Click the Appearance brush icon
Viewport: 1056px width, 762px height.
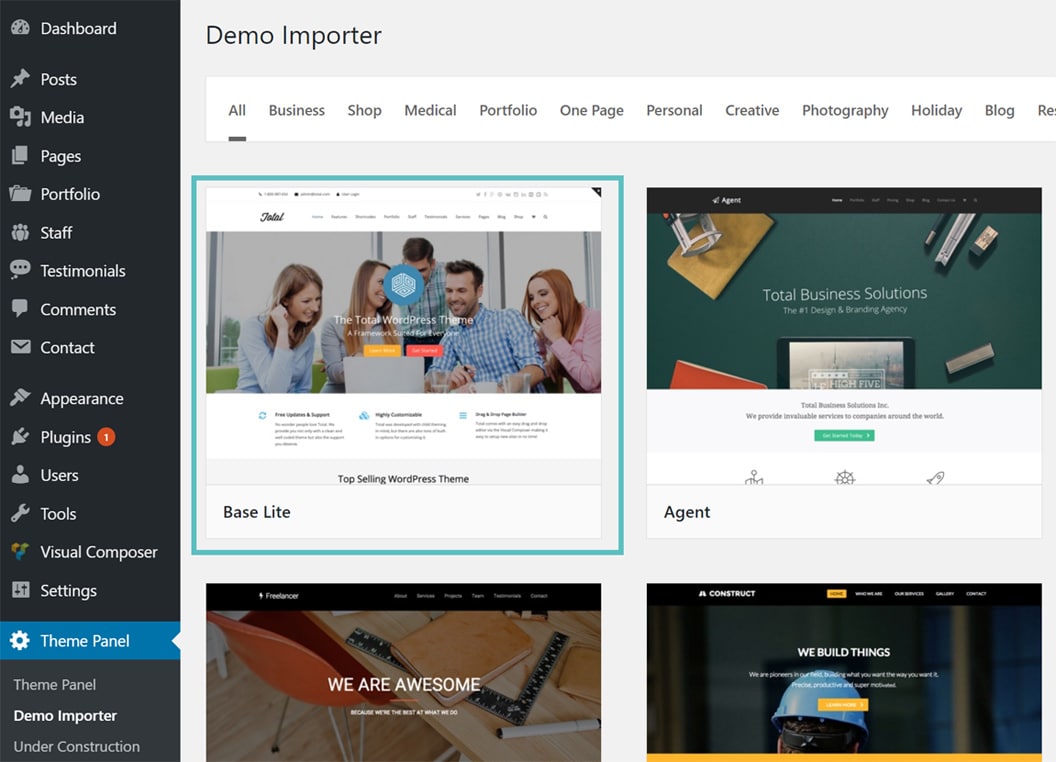tap(22, 398)
